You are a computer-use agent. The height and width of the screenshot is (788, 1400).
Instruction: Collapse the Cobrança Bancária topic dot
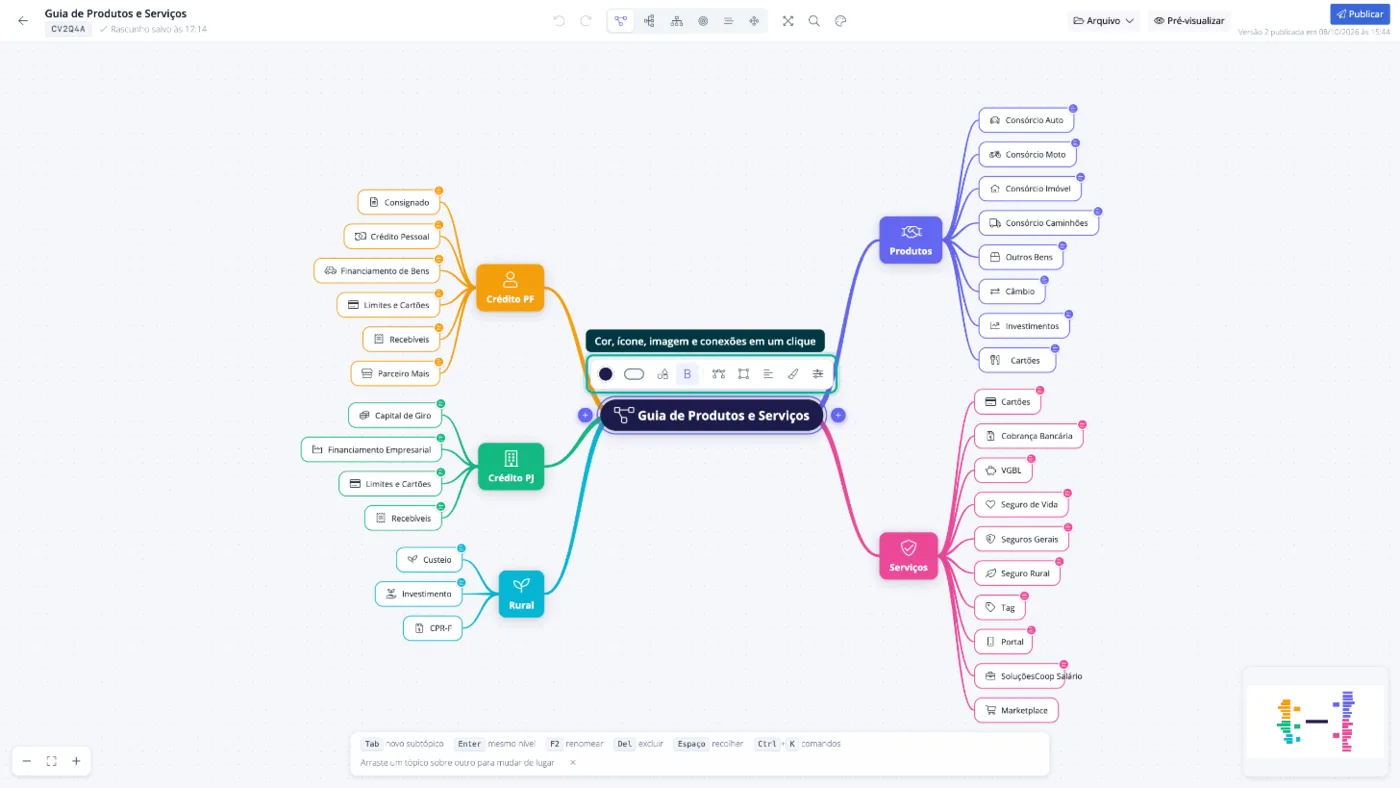pyautogui.click(x=1082, y=424)
